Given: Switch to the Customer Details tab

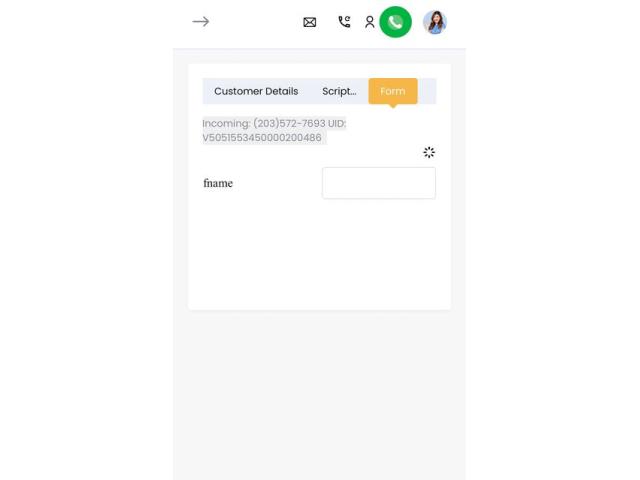Looking at the screenshot, I should pyautogui.click(x=256, y=91).
